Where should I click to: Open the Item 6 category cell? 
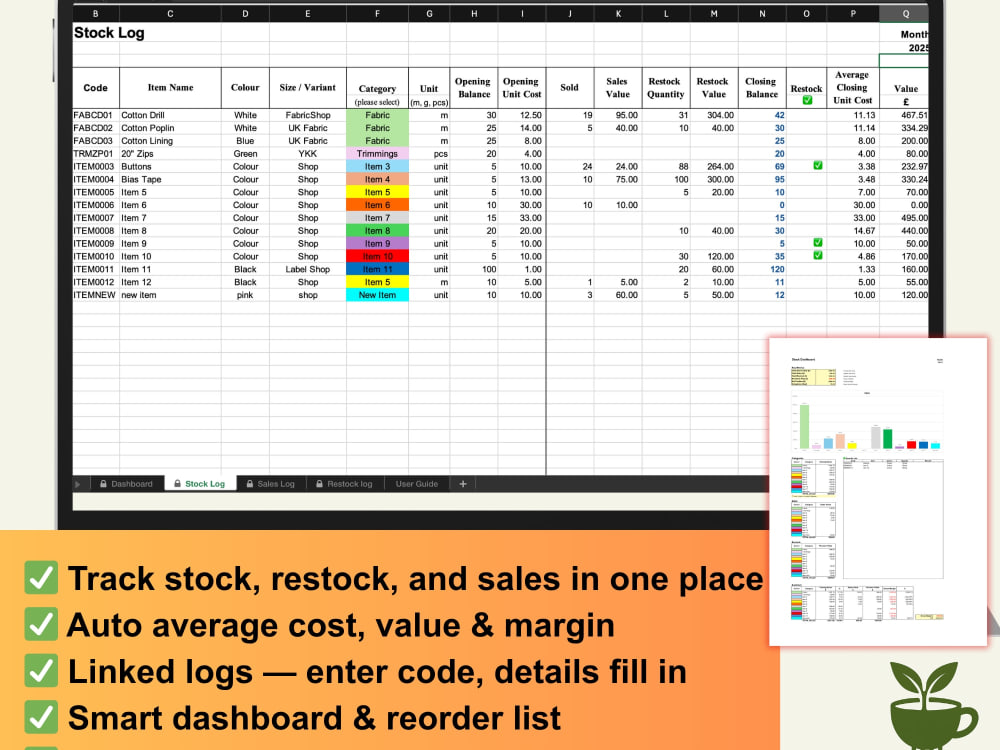coord(377,205)
